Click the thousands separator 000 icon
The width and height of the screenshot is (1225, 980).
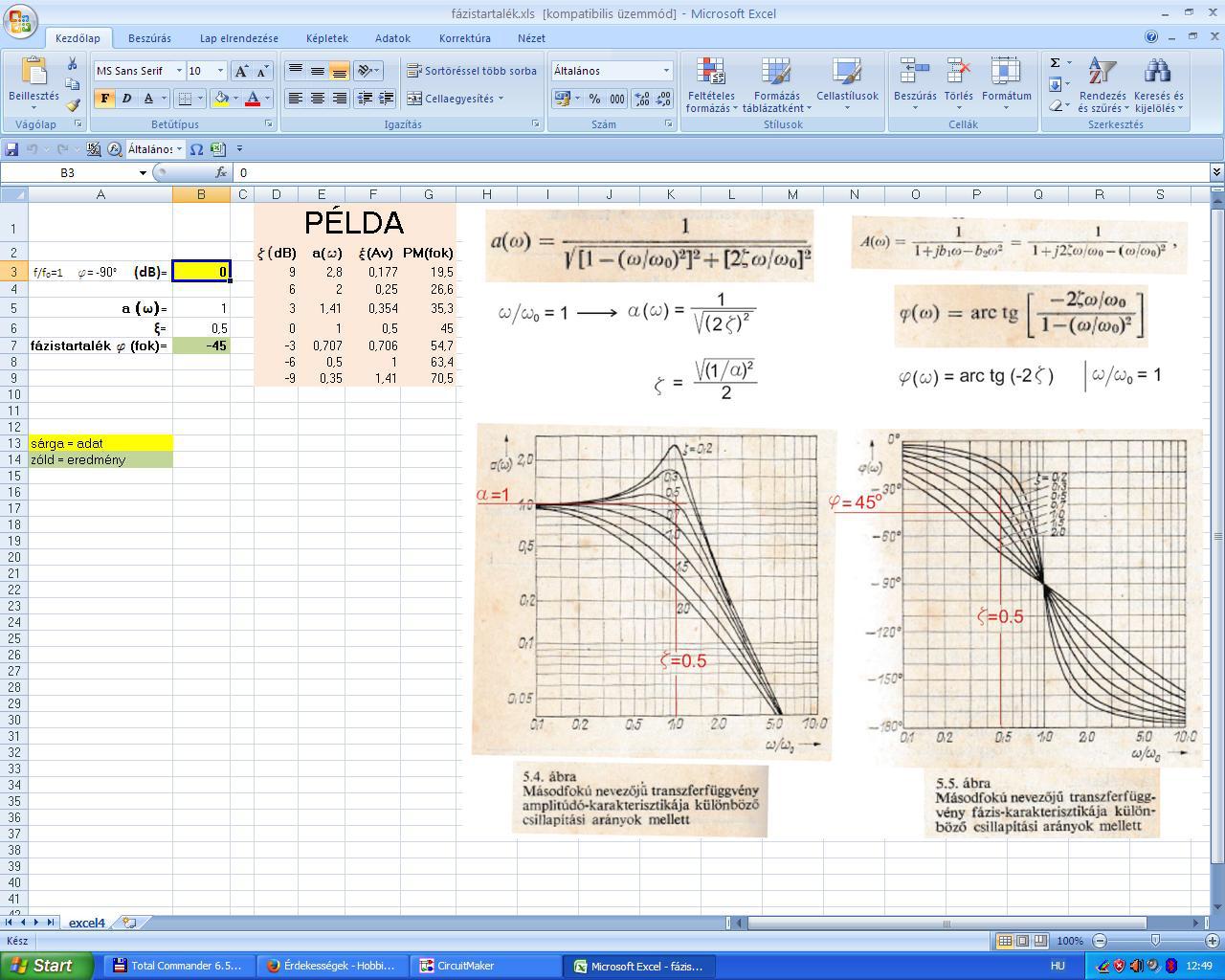click(x=617, y=99)
